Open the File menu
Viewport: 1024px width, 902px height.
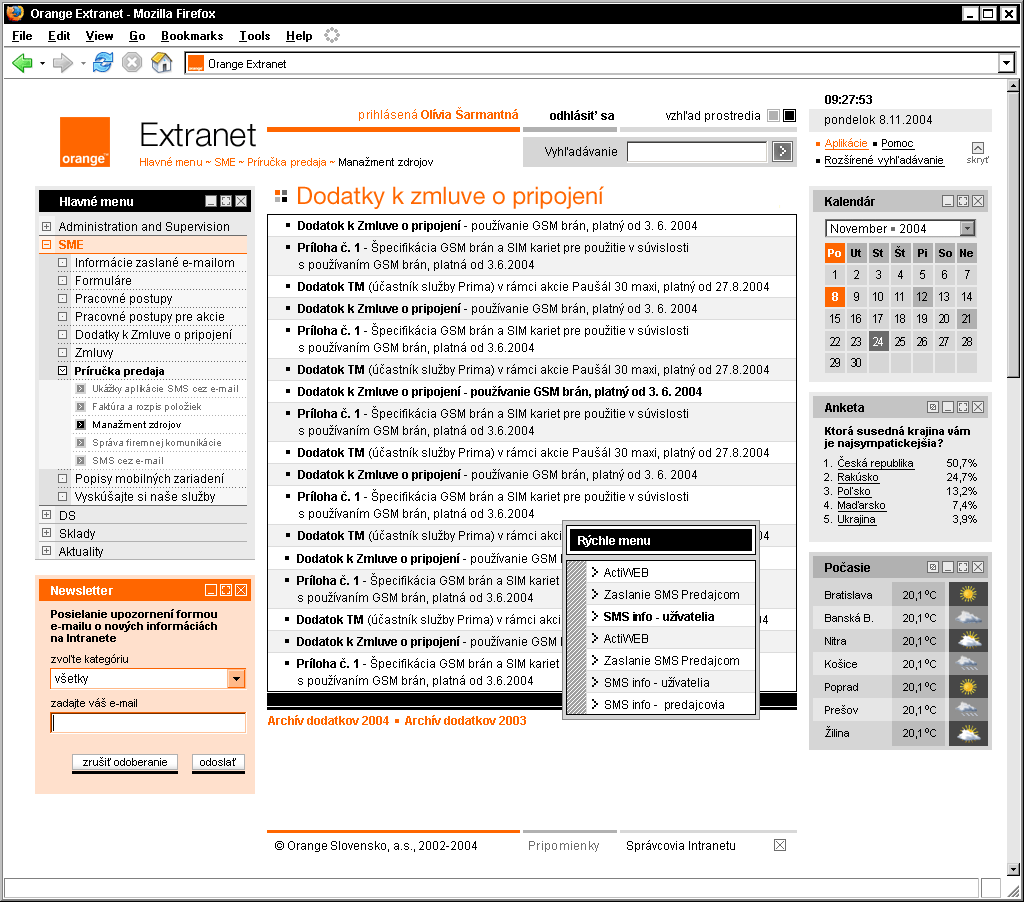click(22, 36)
